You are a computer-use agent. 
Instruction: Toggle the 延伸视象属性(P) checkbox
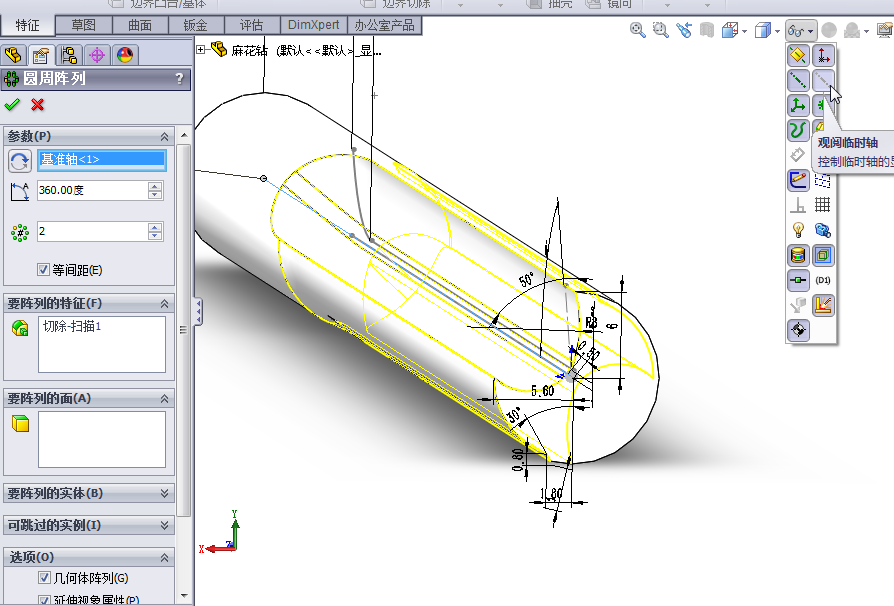[x=43, y=600]
